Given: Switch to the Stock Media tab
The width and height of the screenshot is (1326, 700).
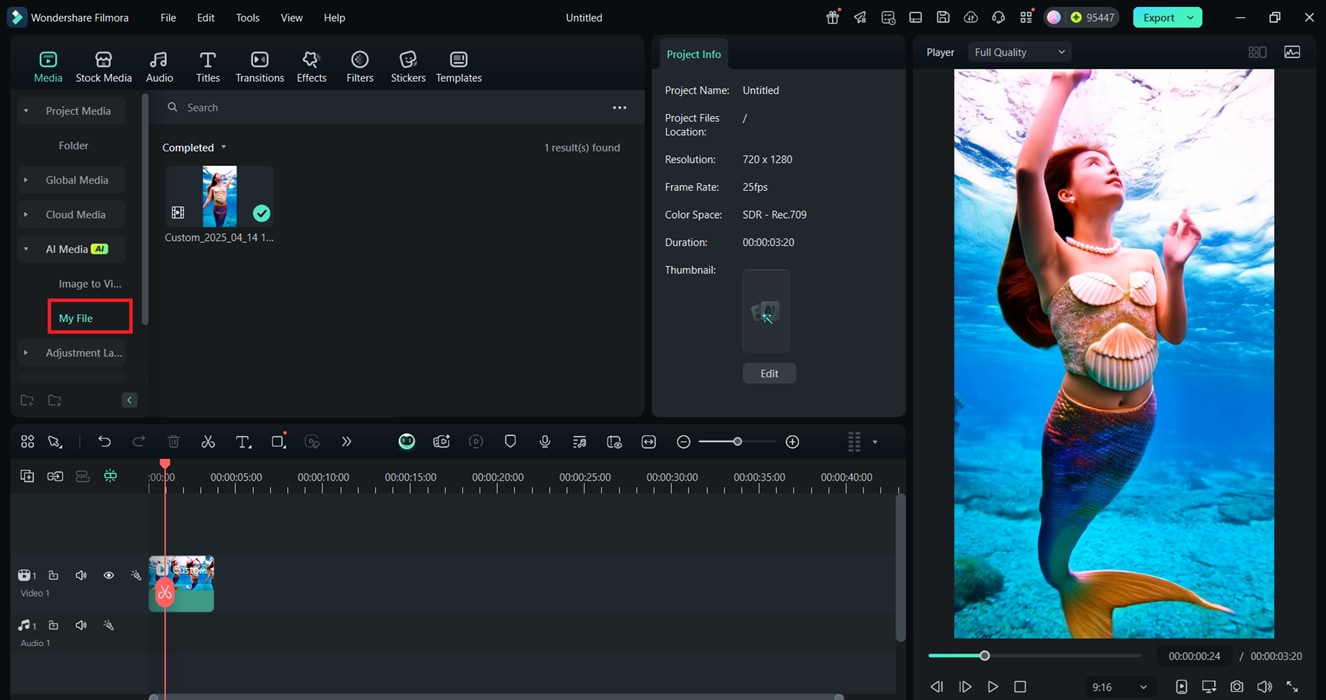Looking at the screenshot, I should pyautogui.click(x=104, y=66).
